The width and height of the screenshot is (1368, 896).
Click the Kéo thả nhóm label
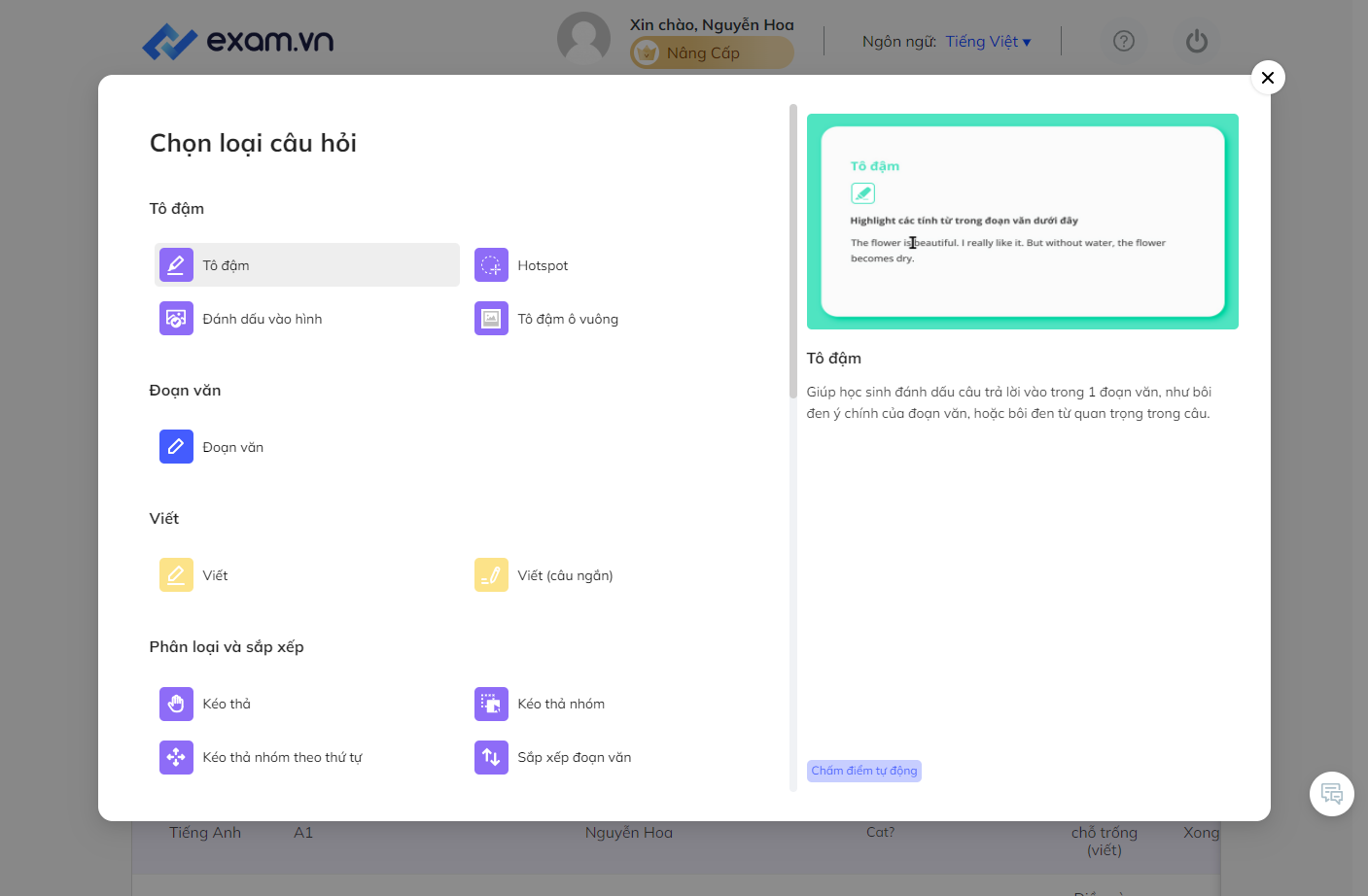pos(561,704)
